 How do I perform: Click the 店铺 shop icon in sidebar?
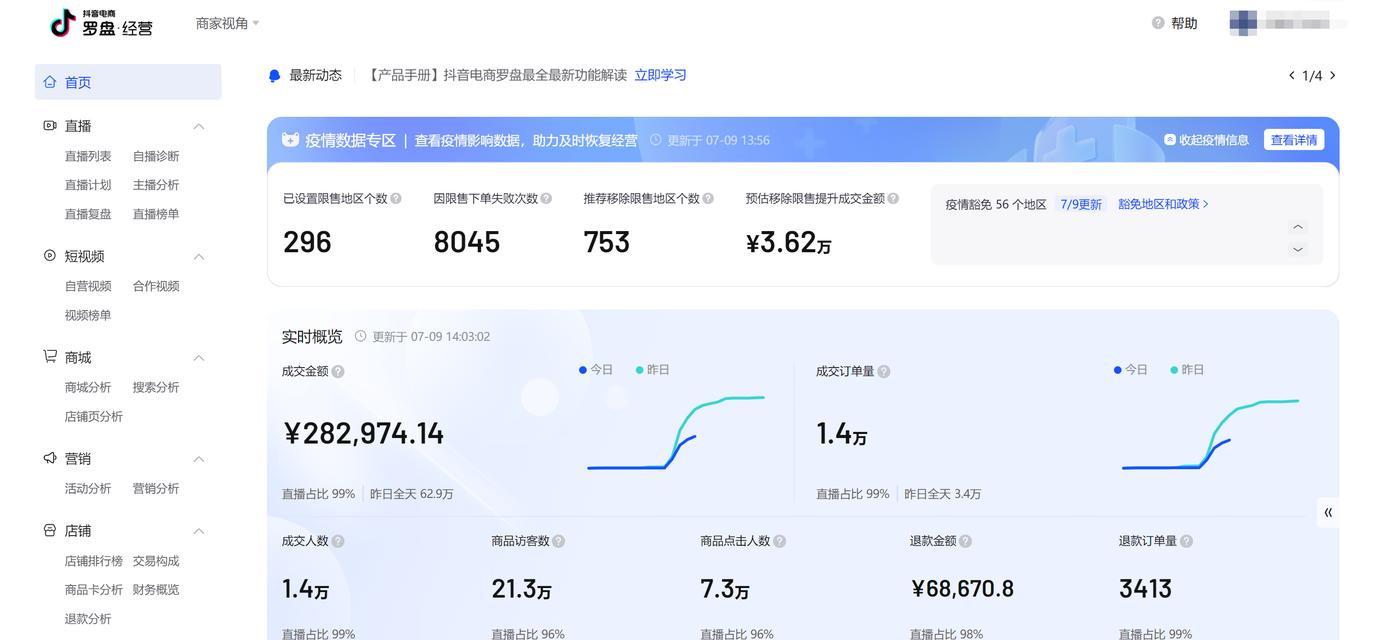50,530
